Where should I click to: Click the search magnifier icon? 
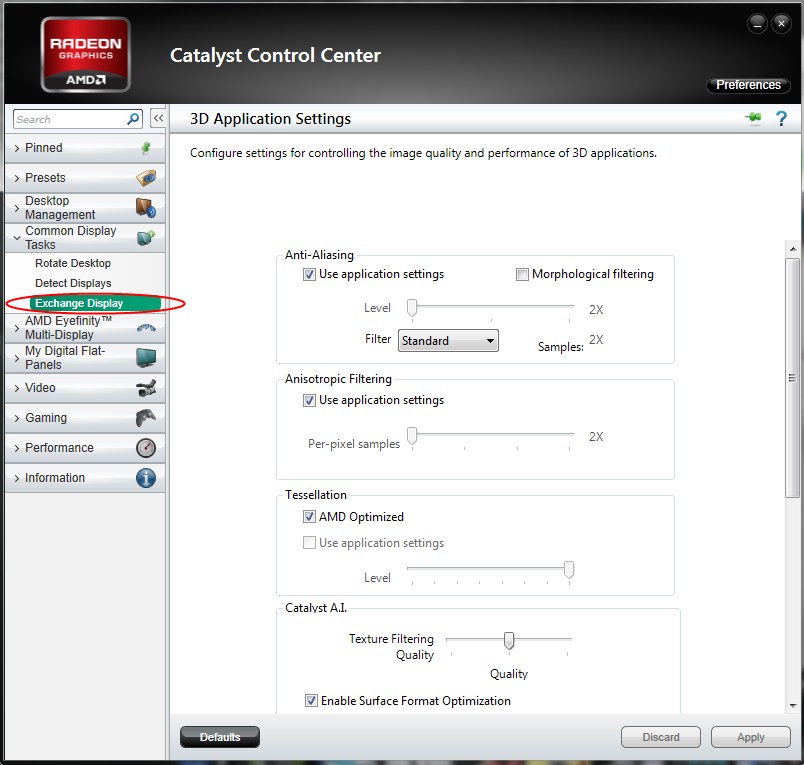[133, 119]
